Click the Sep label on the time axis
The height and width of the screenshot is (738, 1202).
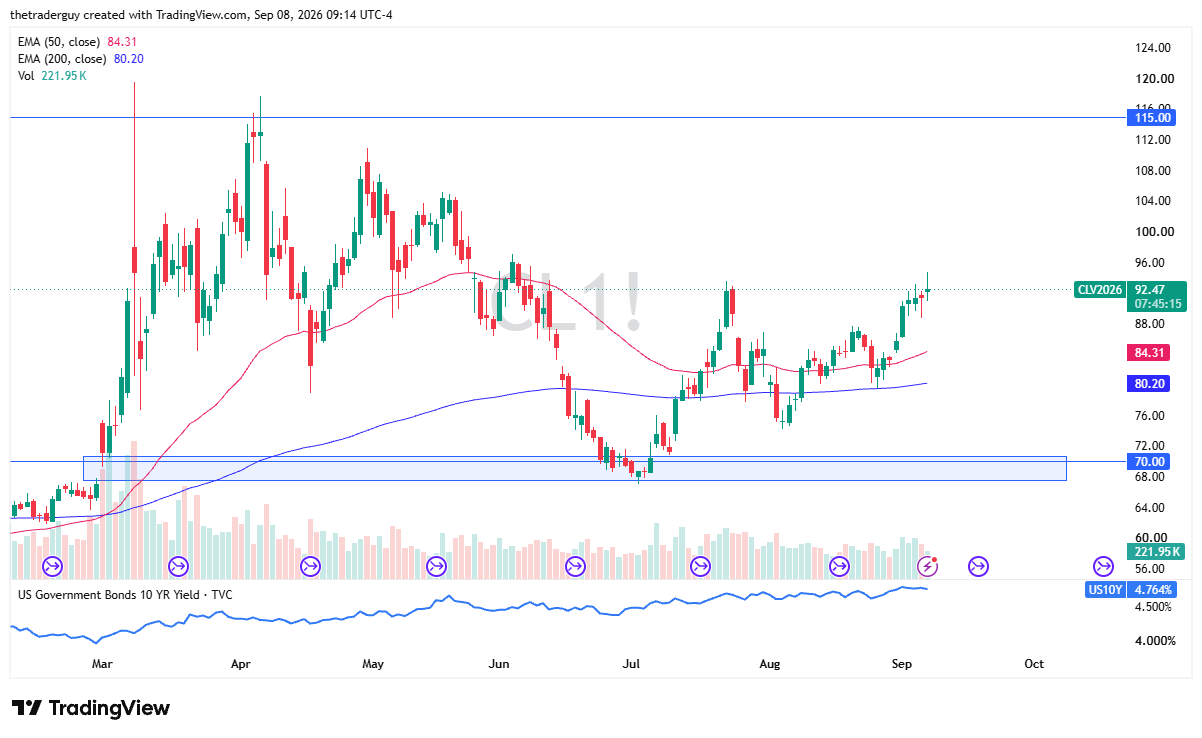click(x=901, y=664)
